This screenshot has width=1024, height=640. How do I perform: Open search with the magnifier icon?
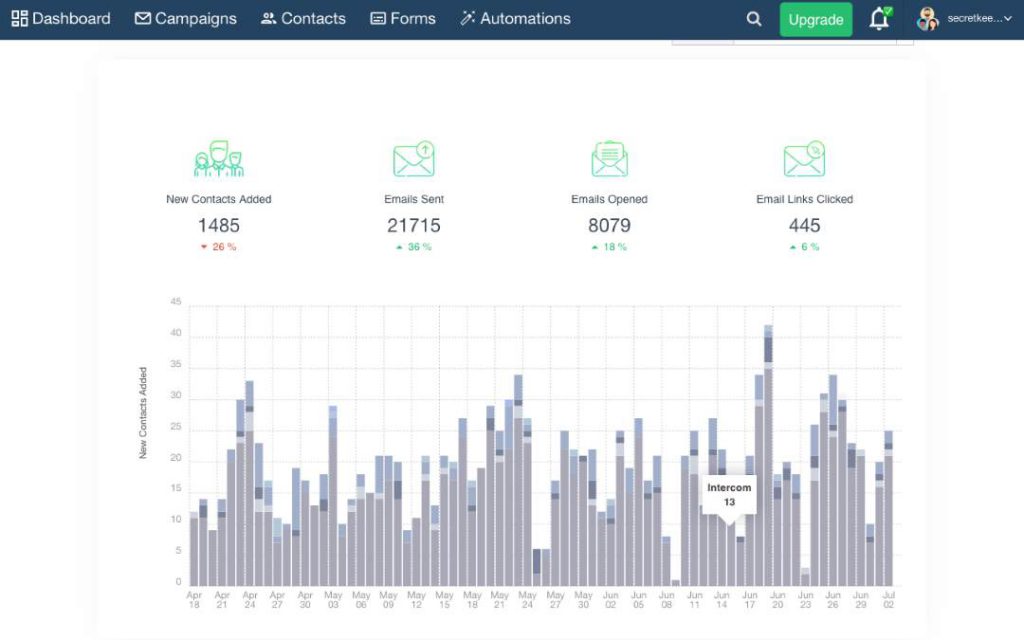[754, 19]
